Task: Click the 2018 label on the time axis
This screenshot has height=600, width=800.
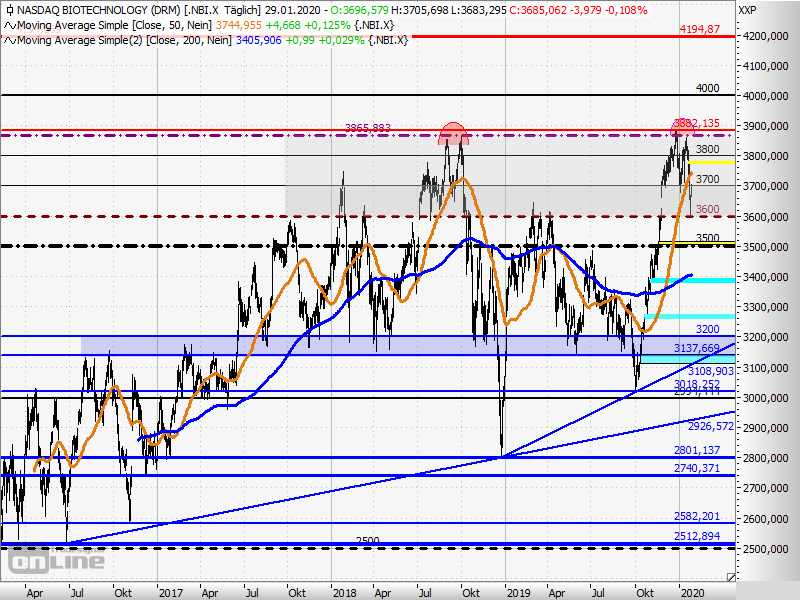Action: point(344,593)
